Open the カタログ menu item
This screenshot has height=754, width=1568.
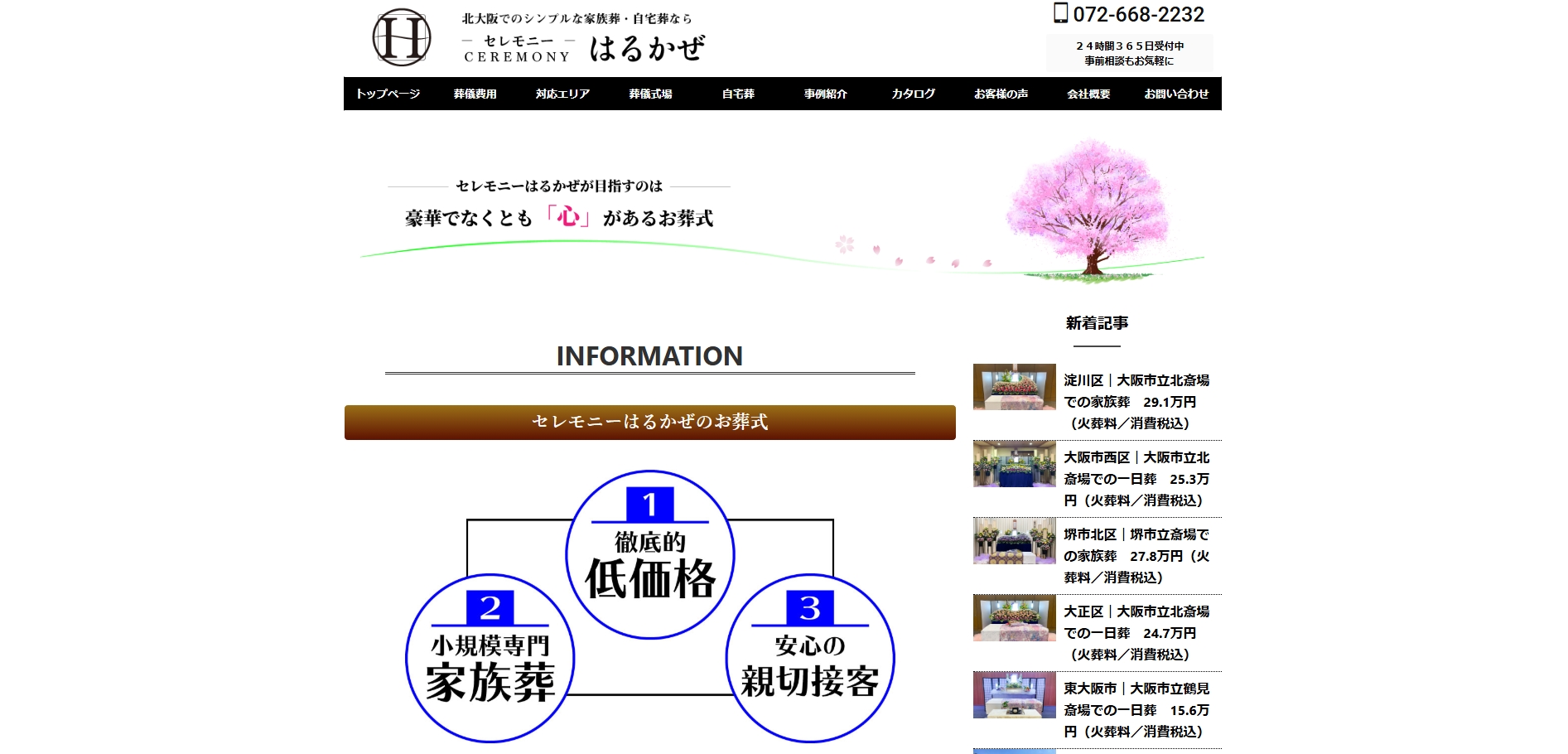click(x=914, y=94)
